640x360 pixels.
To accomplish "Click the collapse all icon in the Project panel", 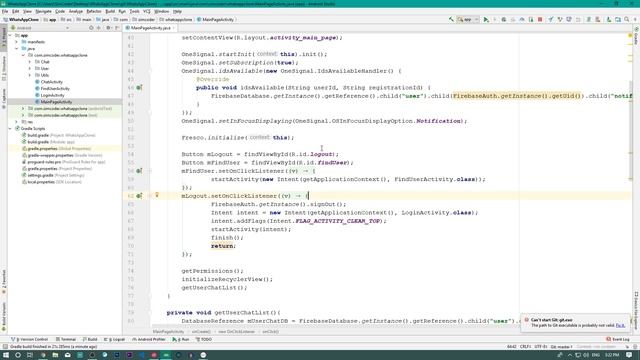I will (x=99, y=28).
